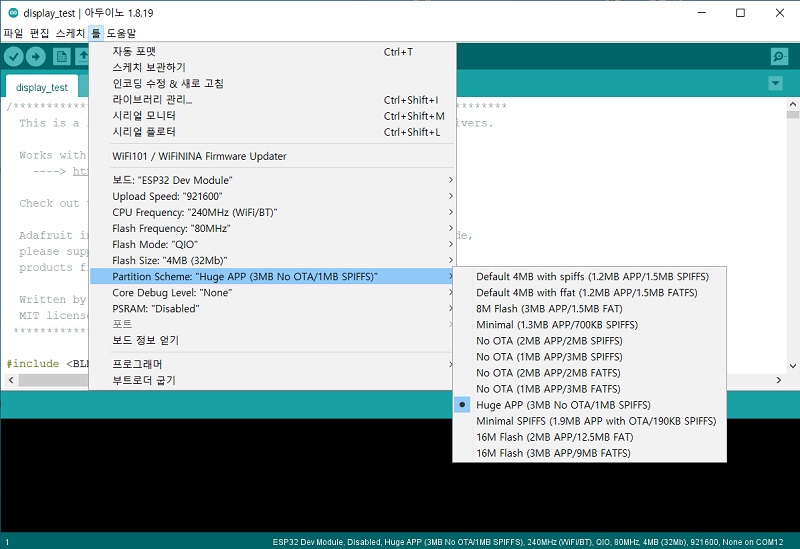Screen dimensions: 800x549
Task: Open 라이브러리 관리 menu entry
Action: [272, 99]
